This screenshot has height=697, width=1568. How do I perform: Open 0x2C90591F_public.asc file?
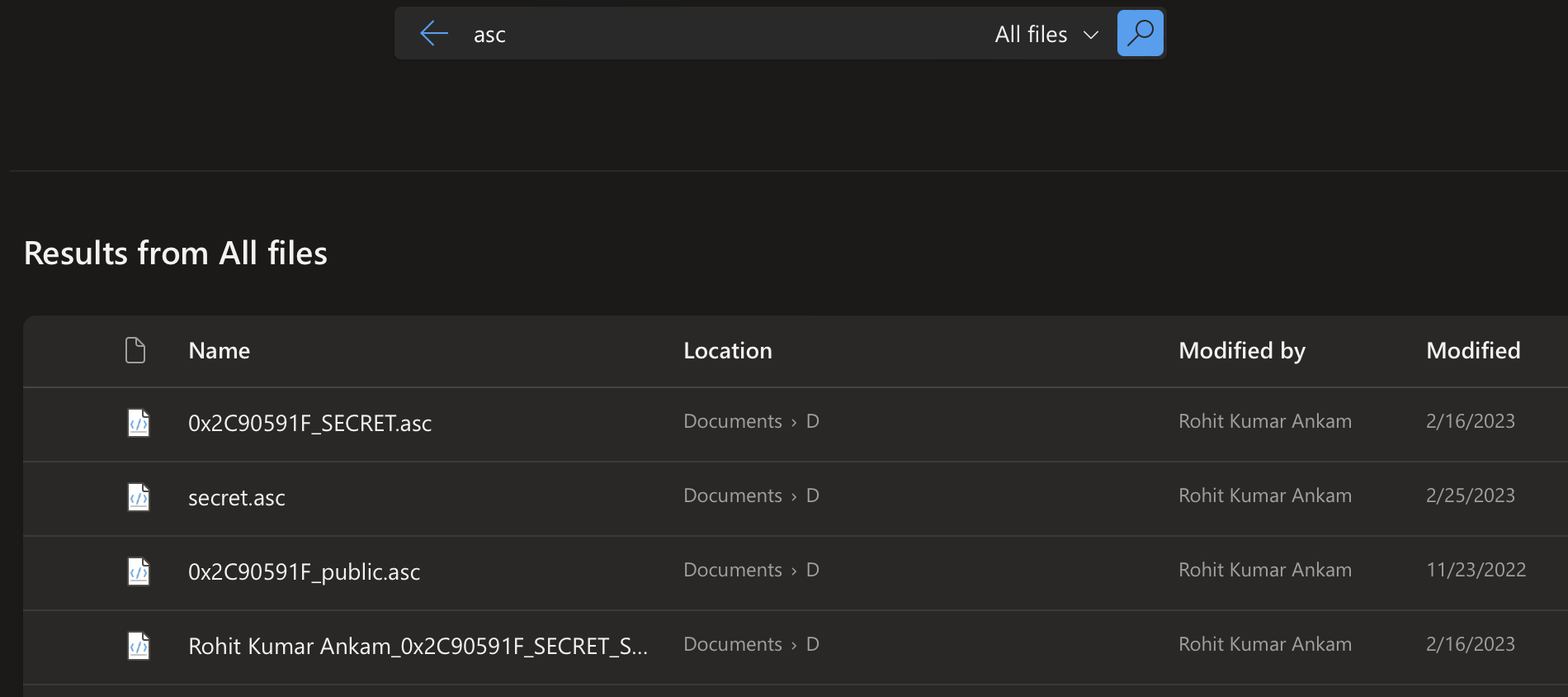(304, 572)
